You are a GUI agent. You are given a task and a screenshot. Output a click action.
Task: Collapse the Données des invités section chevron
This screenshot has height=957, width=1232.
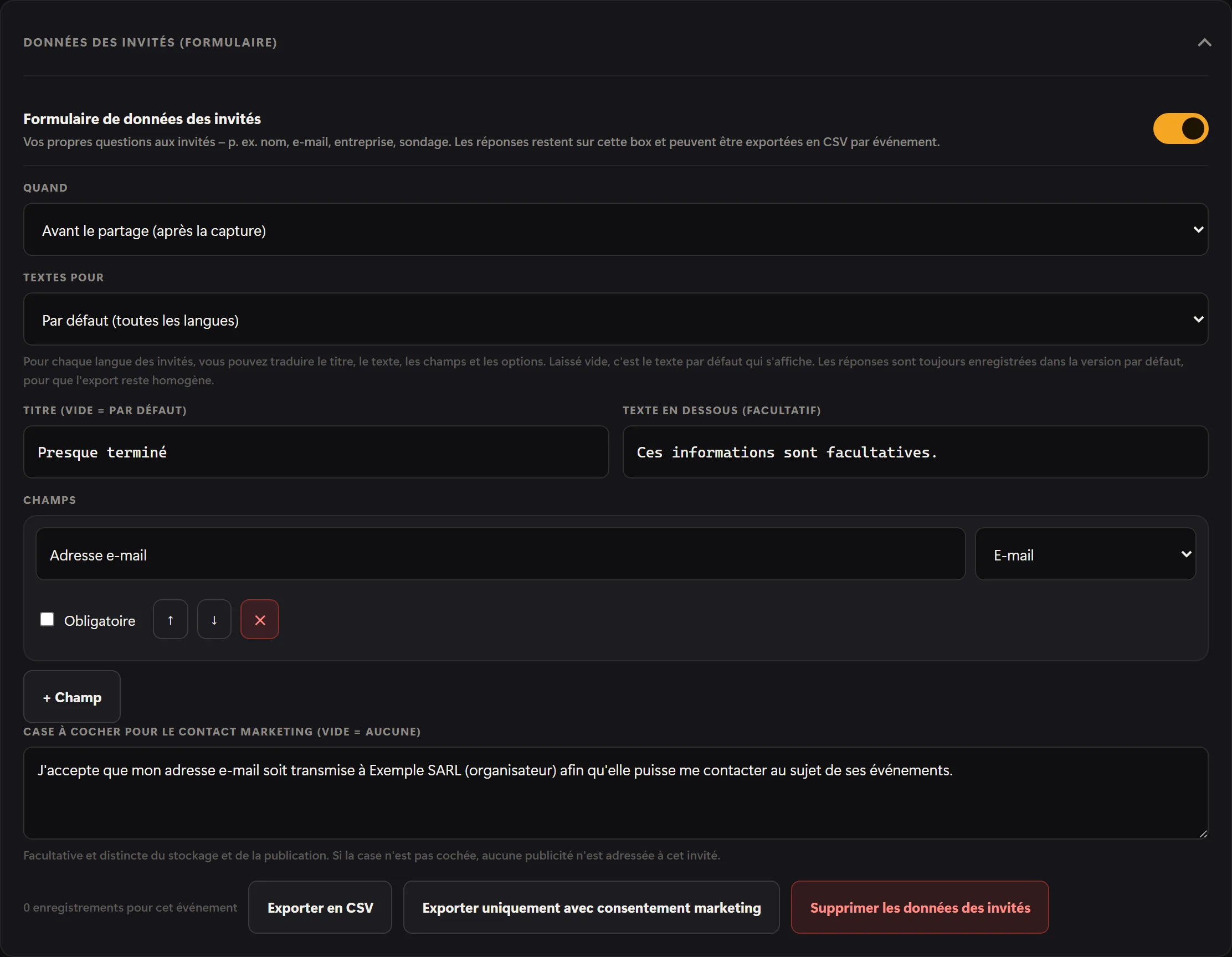(x=1204, y=42)
